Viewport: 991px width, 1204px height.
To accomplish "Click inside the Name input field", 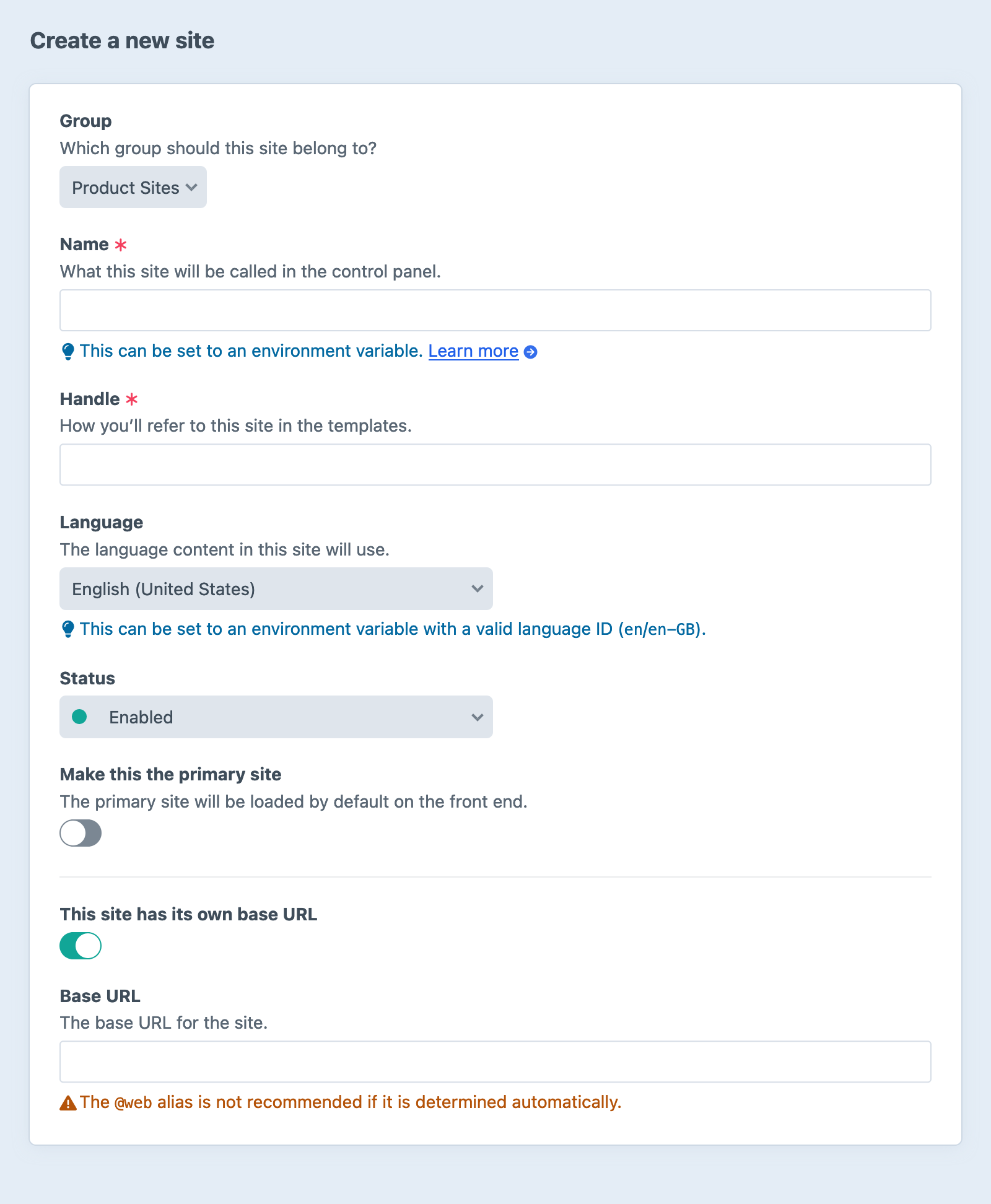I will coord(495,310).
